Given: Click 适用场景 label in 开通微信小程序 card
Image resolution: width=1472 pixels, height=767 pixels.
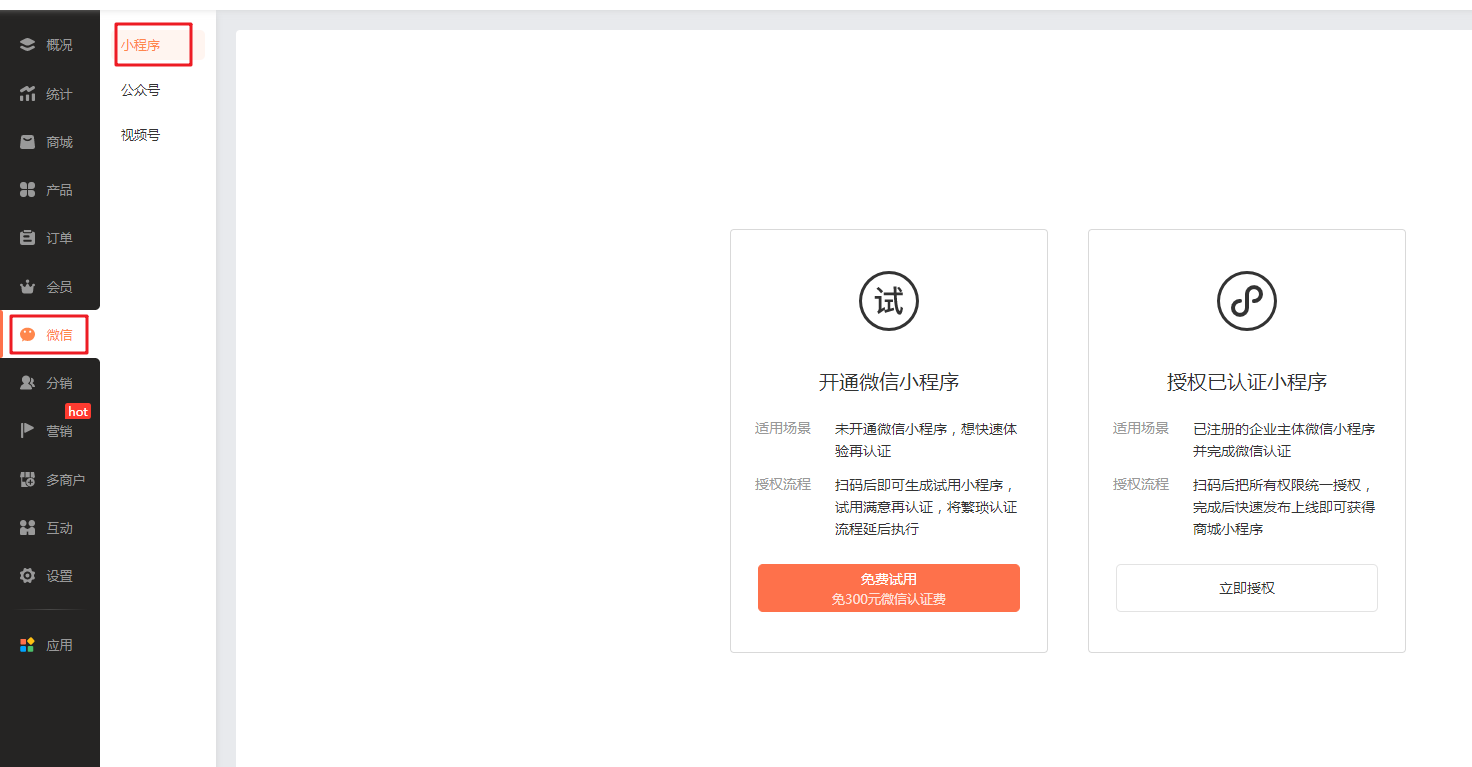Looking at the screenshot, I should (783, 428).
